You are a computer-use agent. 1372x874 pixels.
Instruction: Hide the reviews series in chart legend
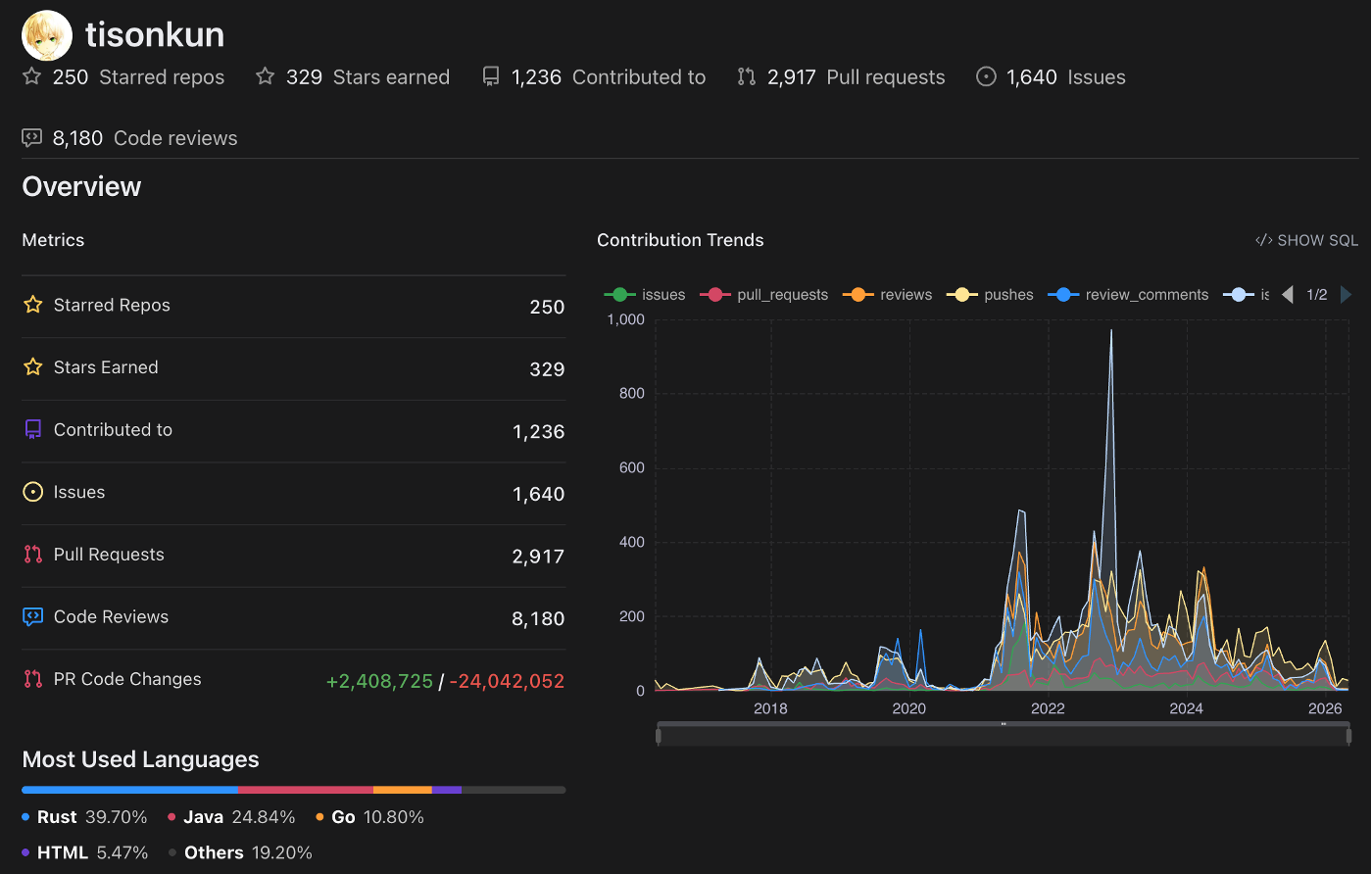coord(887,295)
